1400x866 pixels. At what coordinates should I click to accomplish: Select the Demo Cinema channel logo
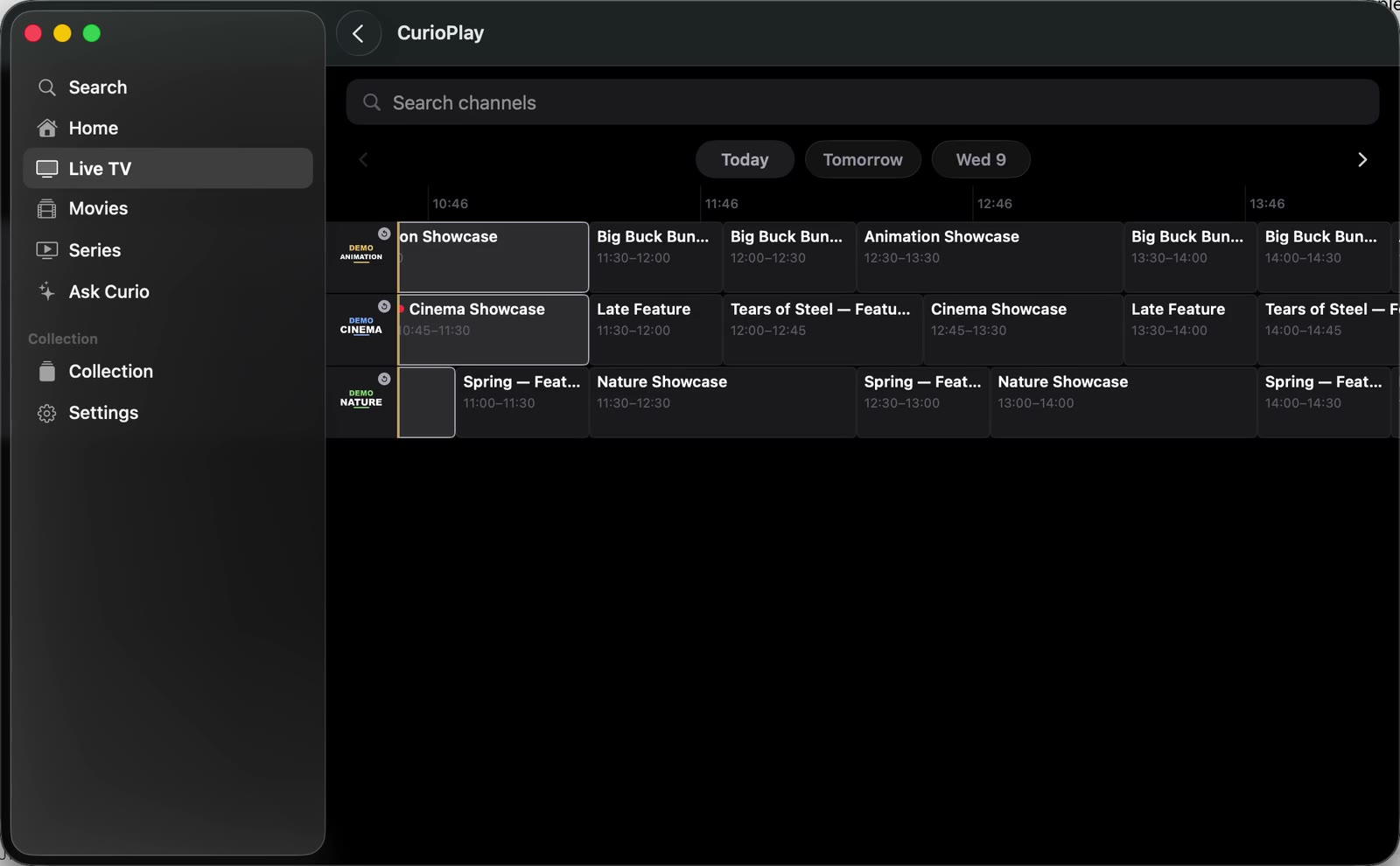point(361,325)
